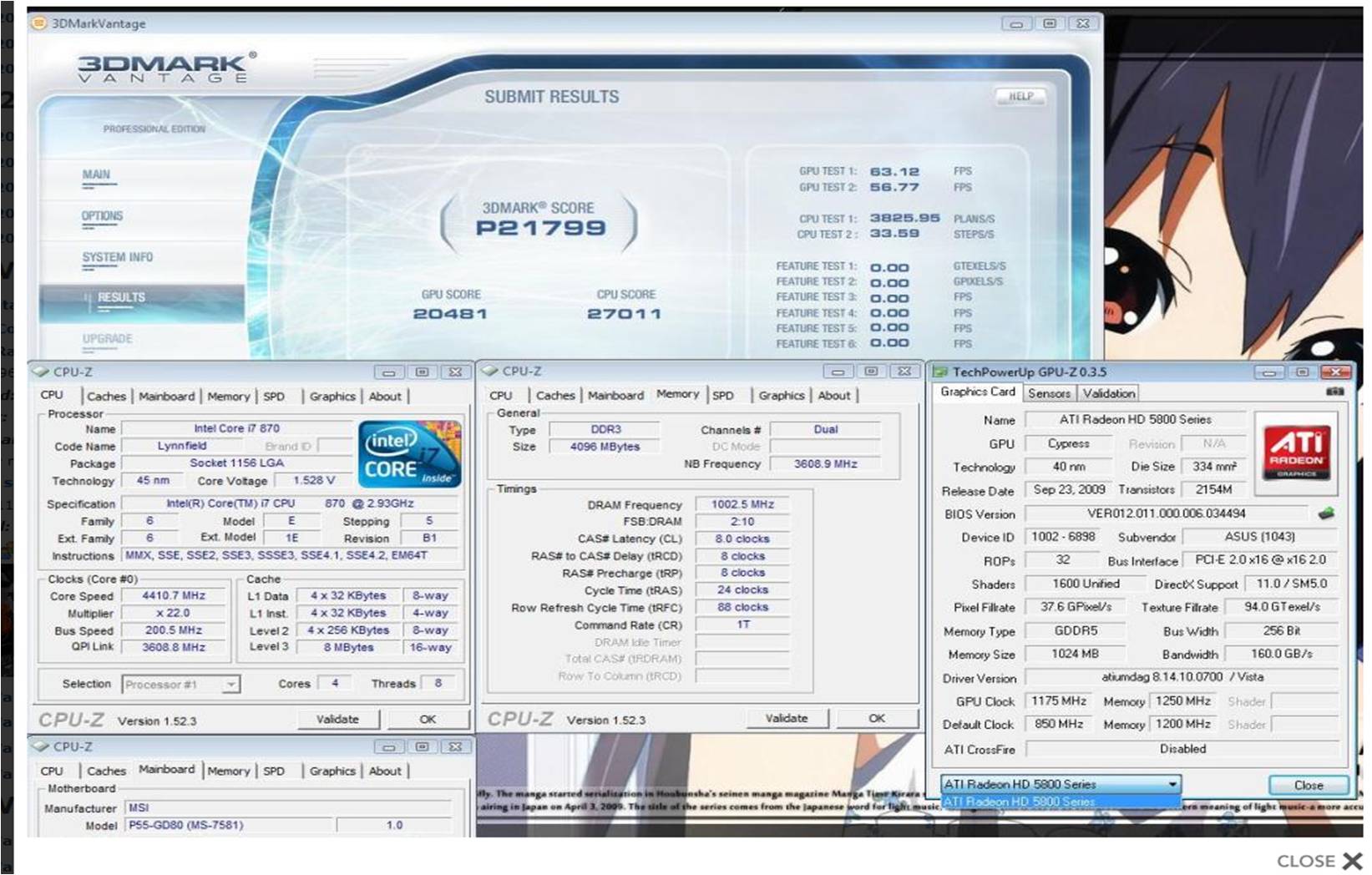1372x875 pixels.
Task: Click the GPU score value 20481
Action: click(x=450, y=314)
